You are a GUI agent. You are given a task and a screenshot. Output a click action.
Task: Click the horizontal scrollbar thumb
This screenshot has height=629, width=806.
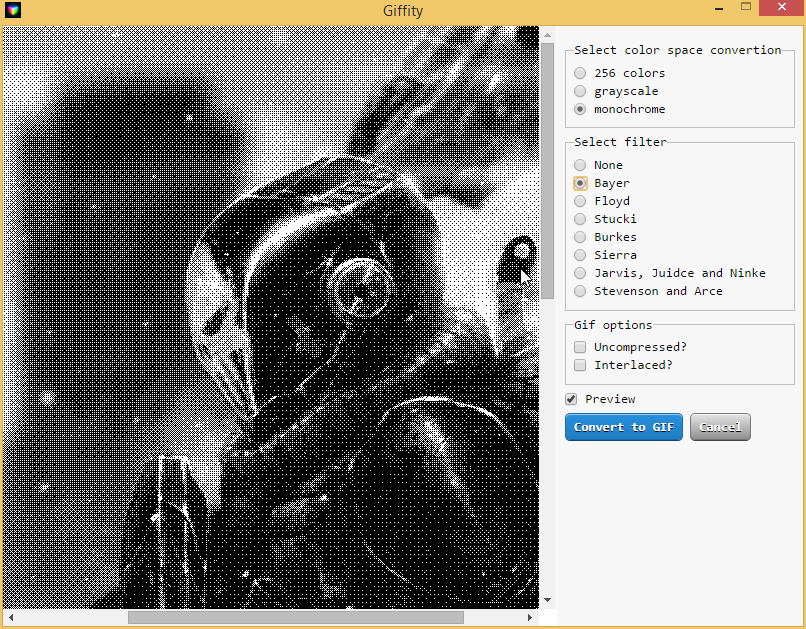tap(296, 617)
